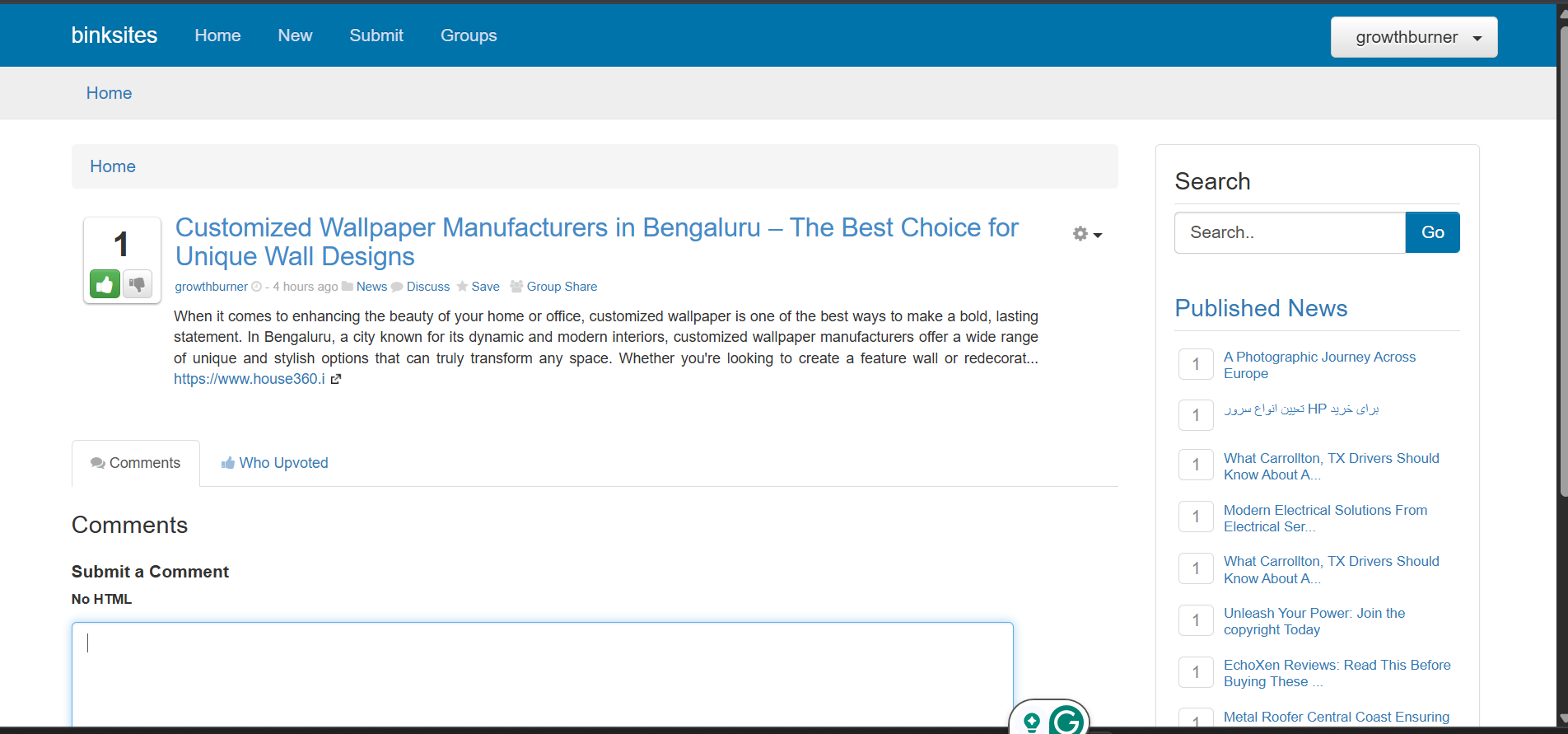Viewport: 1568px width, 734px height.
Task: Switch to the Who Upvoted tab
Action: [x=274, y=463]
